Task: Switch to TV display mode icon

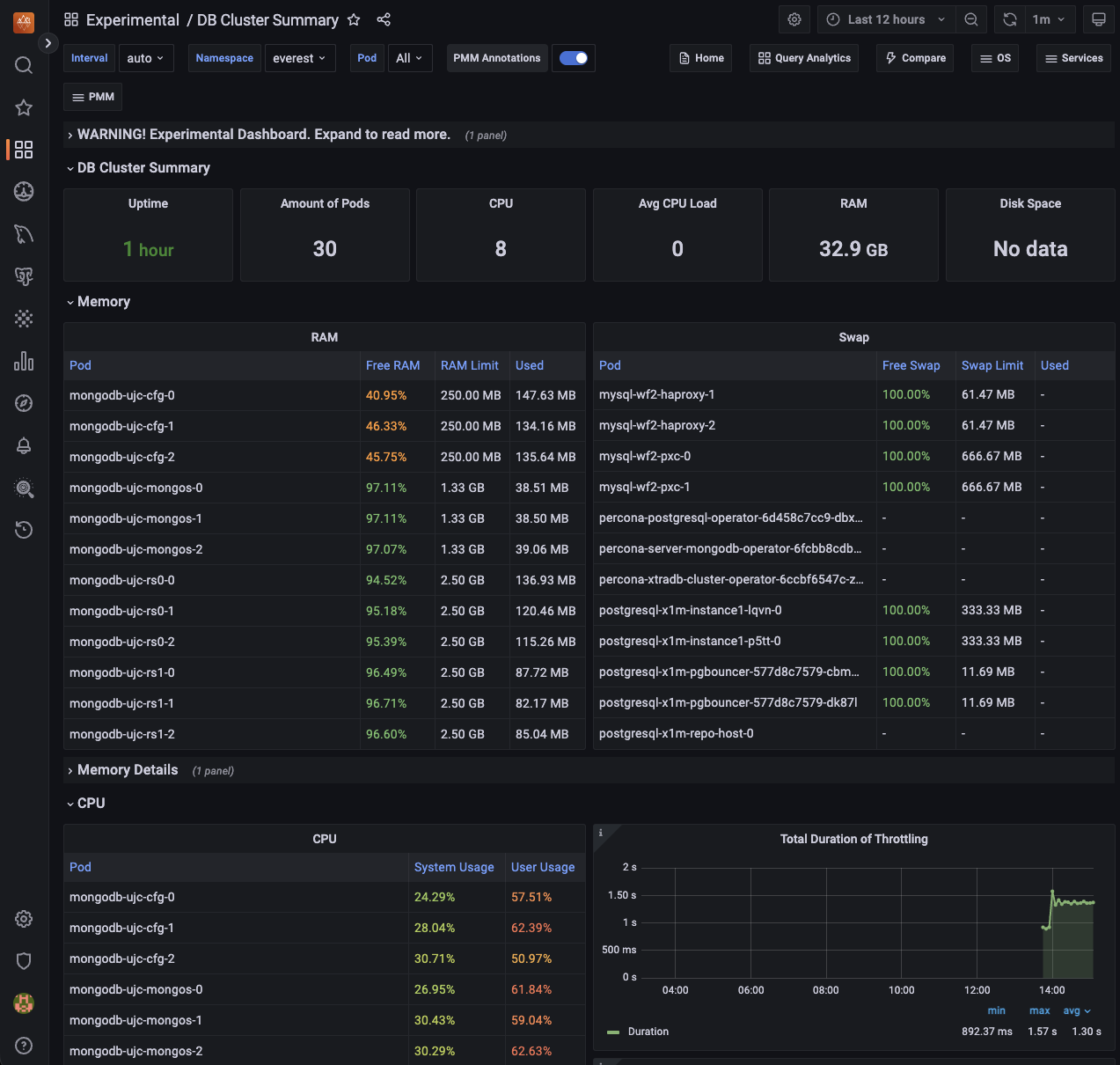Action: pyautogui.click(x=1098, y=19)
